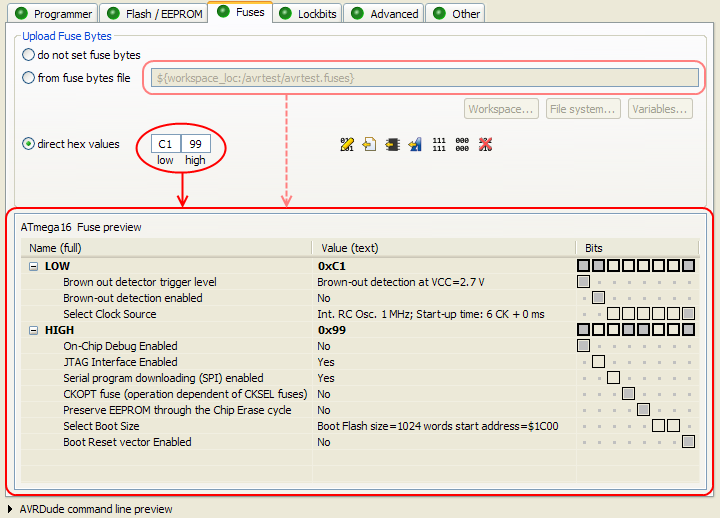Open the Advanced tab

(384, 14)
